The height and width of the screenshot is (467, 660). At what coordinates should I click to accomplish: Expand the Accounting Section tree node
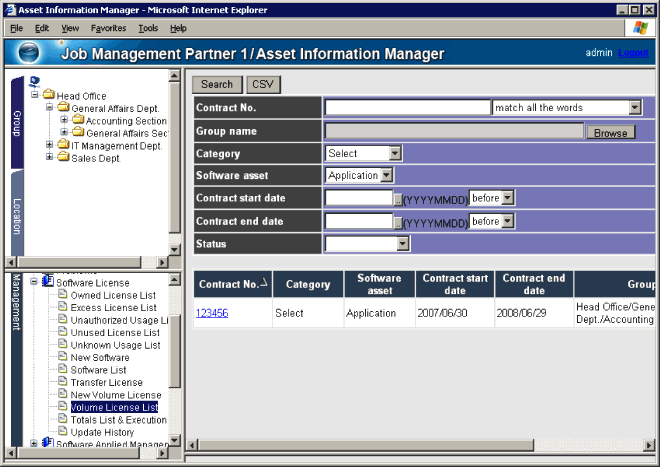click(65, 121)
